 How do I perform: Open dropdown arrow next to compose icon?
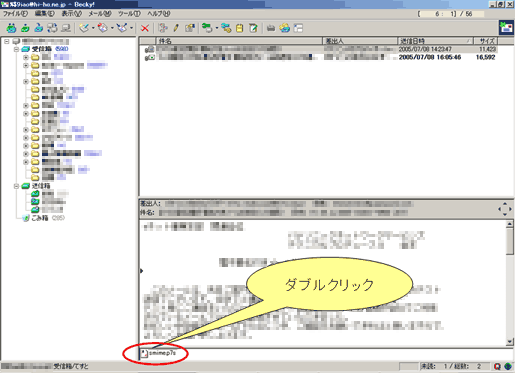tap(93, 28)
